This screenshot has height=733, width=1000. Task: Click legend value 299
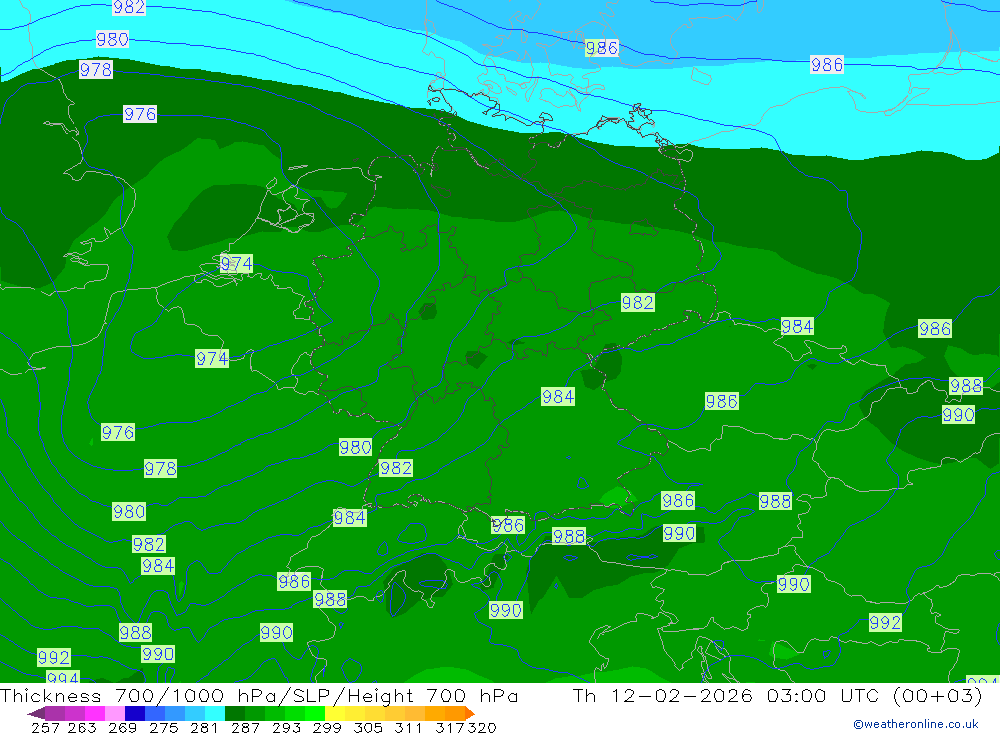(x=327, y=727)
